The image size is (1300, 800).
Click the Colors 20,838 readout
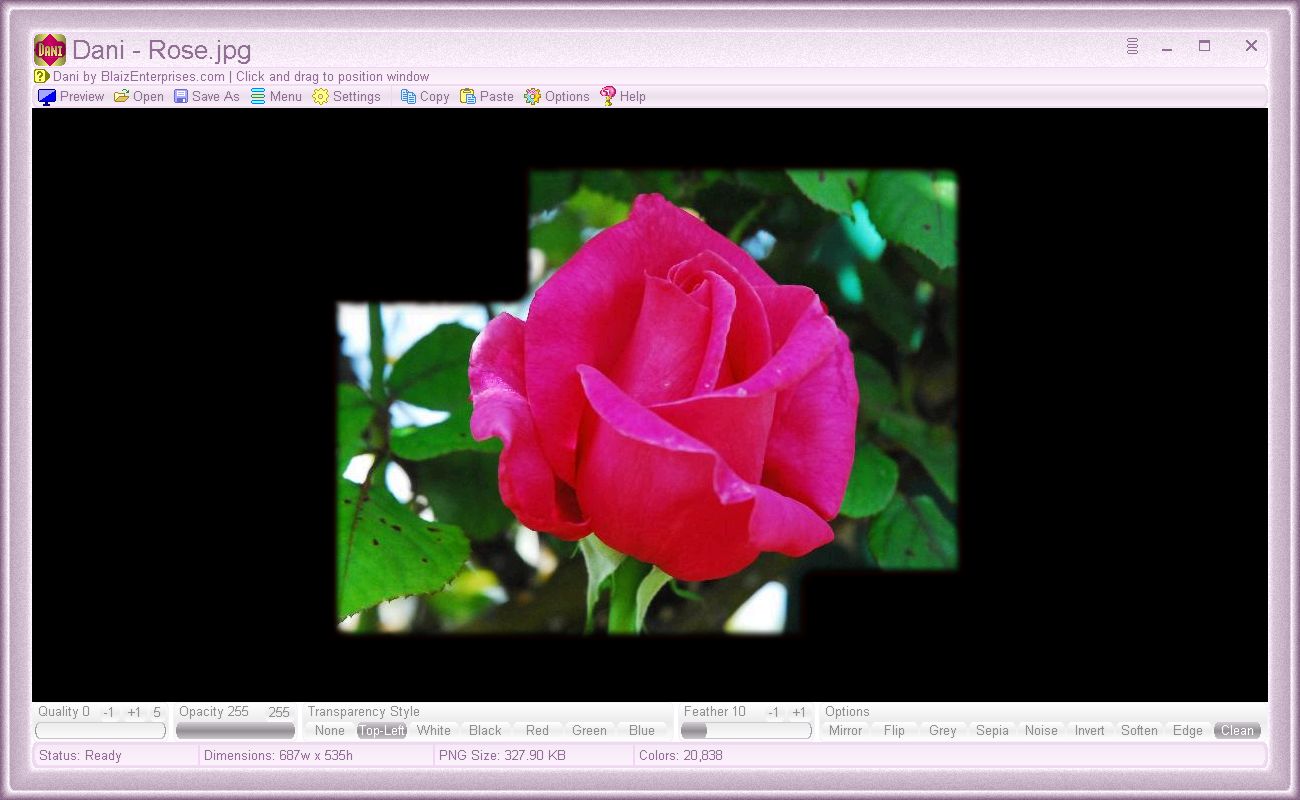click(681, 755)
